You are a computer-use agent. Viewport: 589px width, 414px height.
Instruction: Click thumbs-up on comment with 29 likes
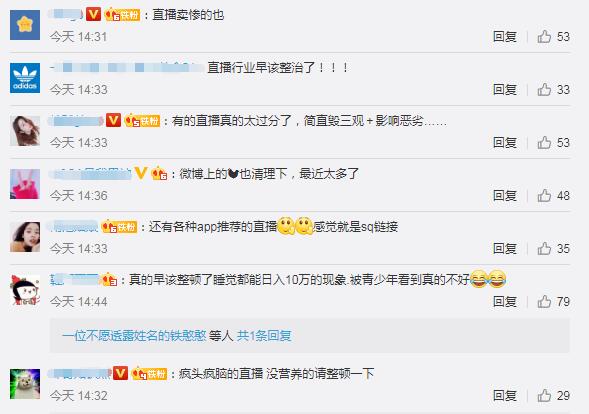pos(544,396)
